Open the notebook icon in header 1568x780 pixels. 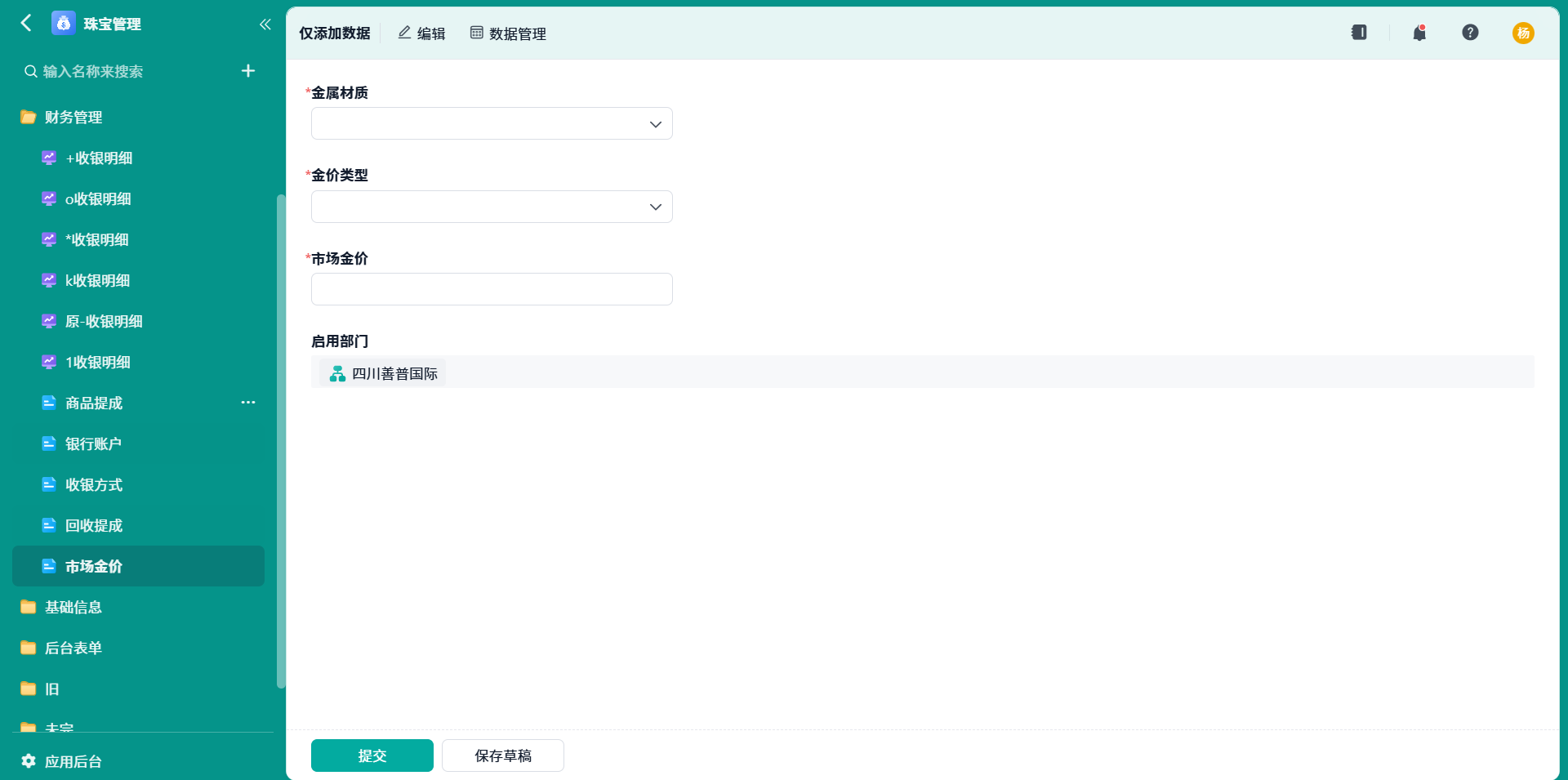point(1359,33)
